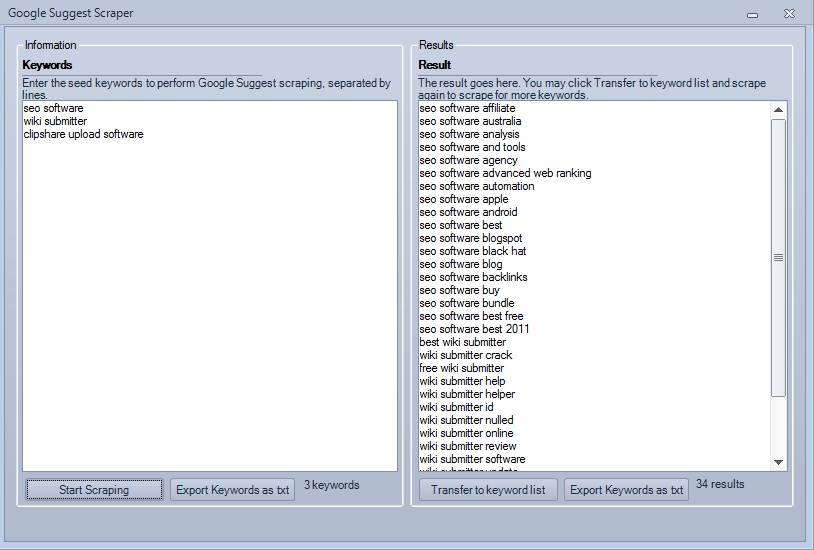Select result 'seo software affiliate'
814x550 pixels.
(x=467, y=108)
